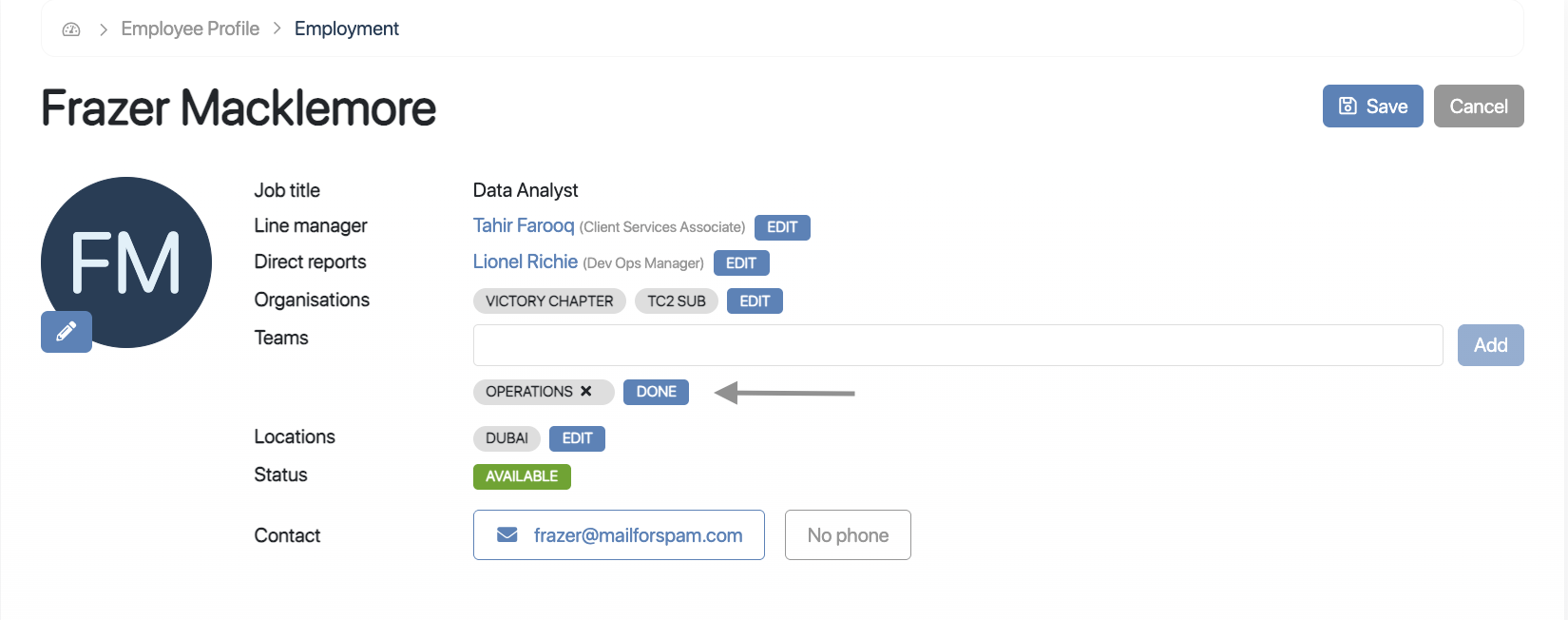The width and height of the screenshot is (1568, 620).
Task: Click the frazer@mailforspam.com email link
Action: pos(638,535)
